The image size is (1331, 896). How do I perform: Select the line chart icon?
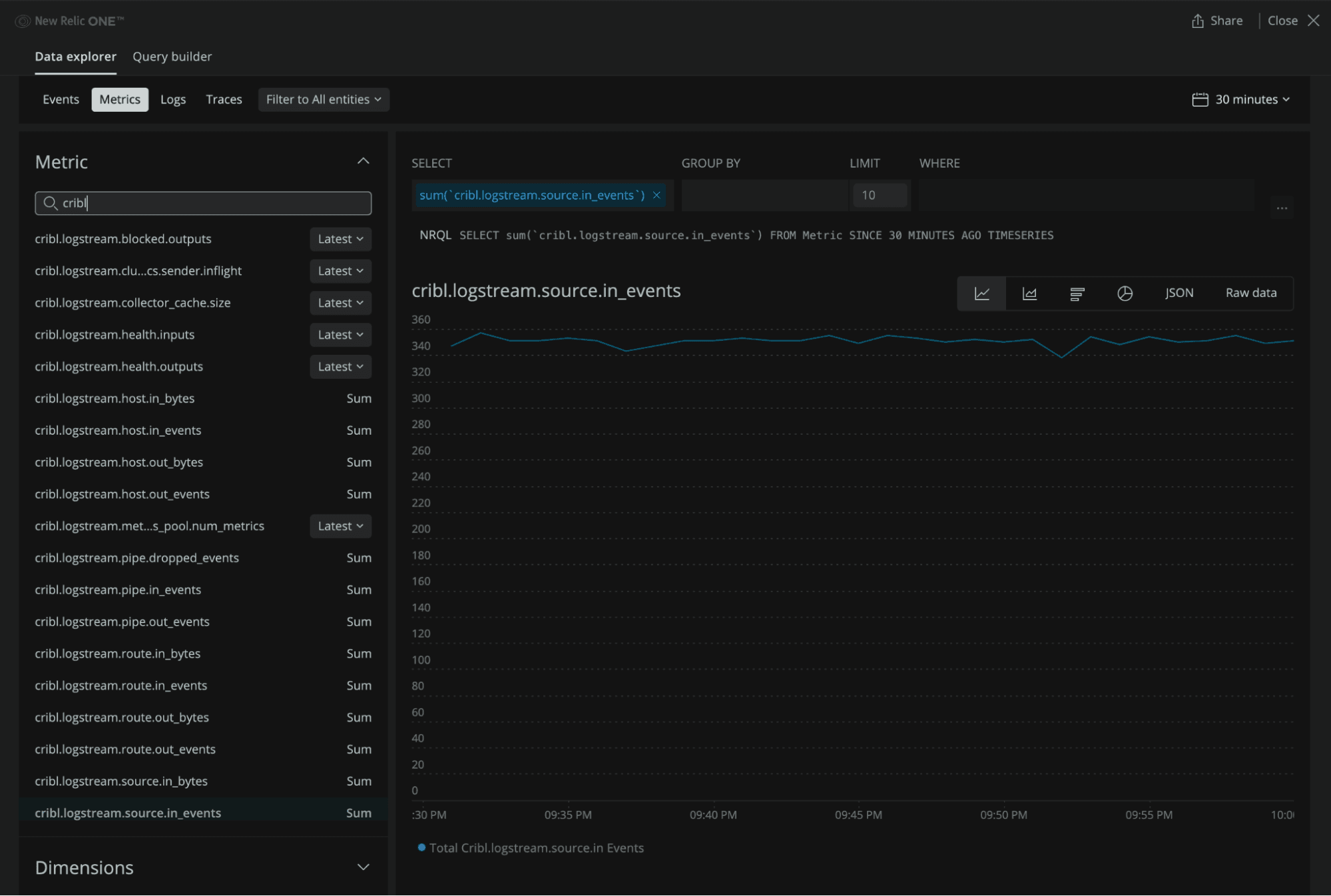[x=981, y=294]
